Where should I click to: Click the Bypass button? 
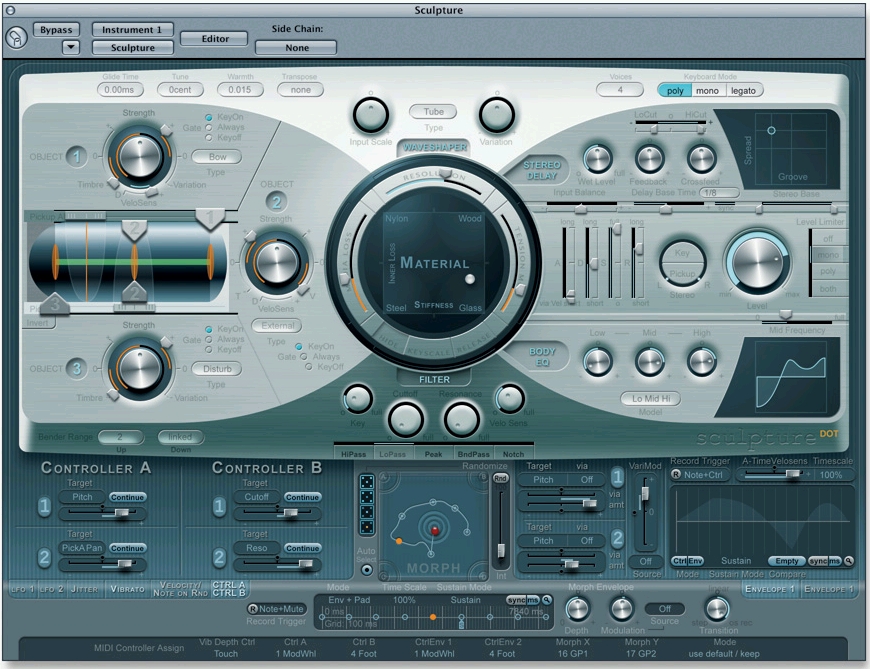[56, 30]
